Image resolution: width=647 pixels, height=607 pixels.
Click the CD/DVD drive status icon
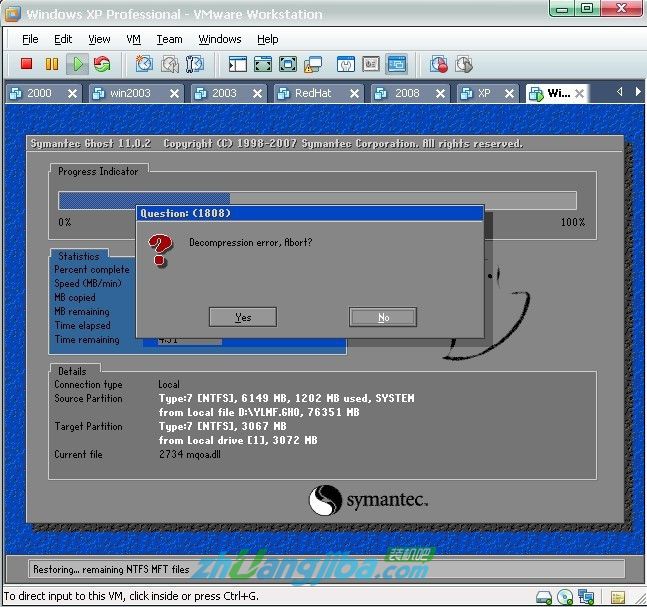pyautogui.click(x=566, y=597)
